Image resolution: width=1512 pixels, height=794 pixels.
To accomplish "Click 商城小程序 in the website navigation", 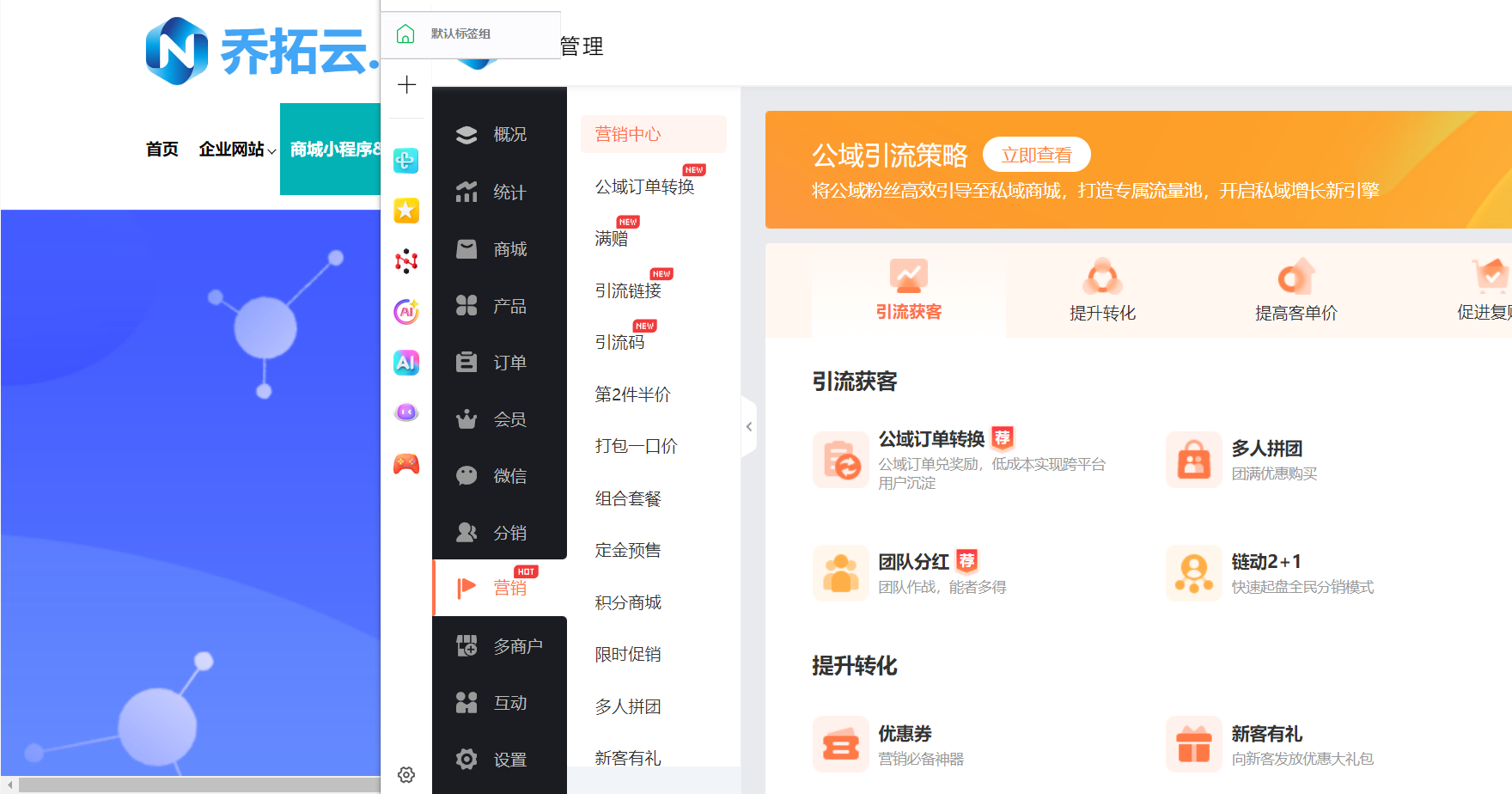I will (331, 150).
